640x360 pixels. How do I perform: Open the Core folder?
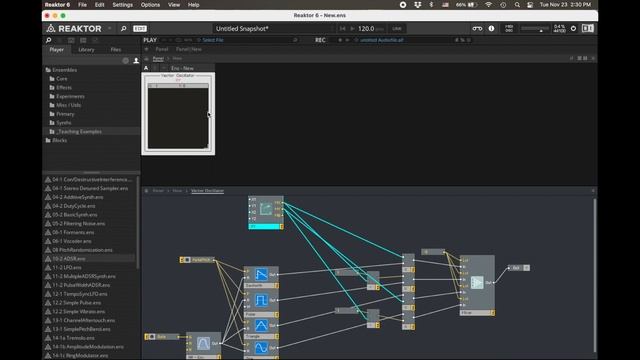pos(62,78)
